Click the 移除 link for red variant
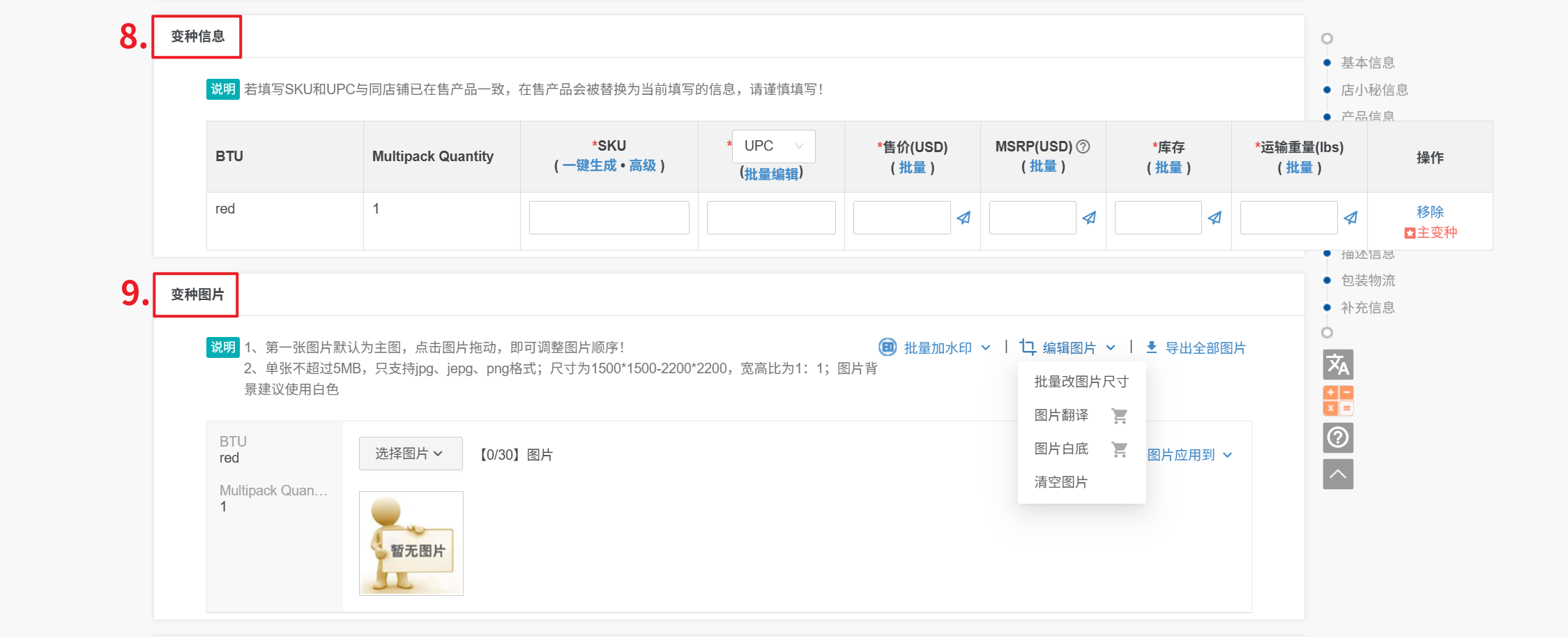Viewport: 1568px width, 637px height. coord(1429,211)
